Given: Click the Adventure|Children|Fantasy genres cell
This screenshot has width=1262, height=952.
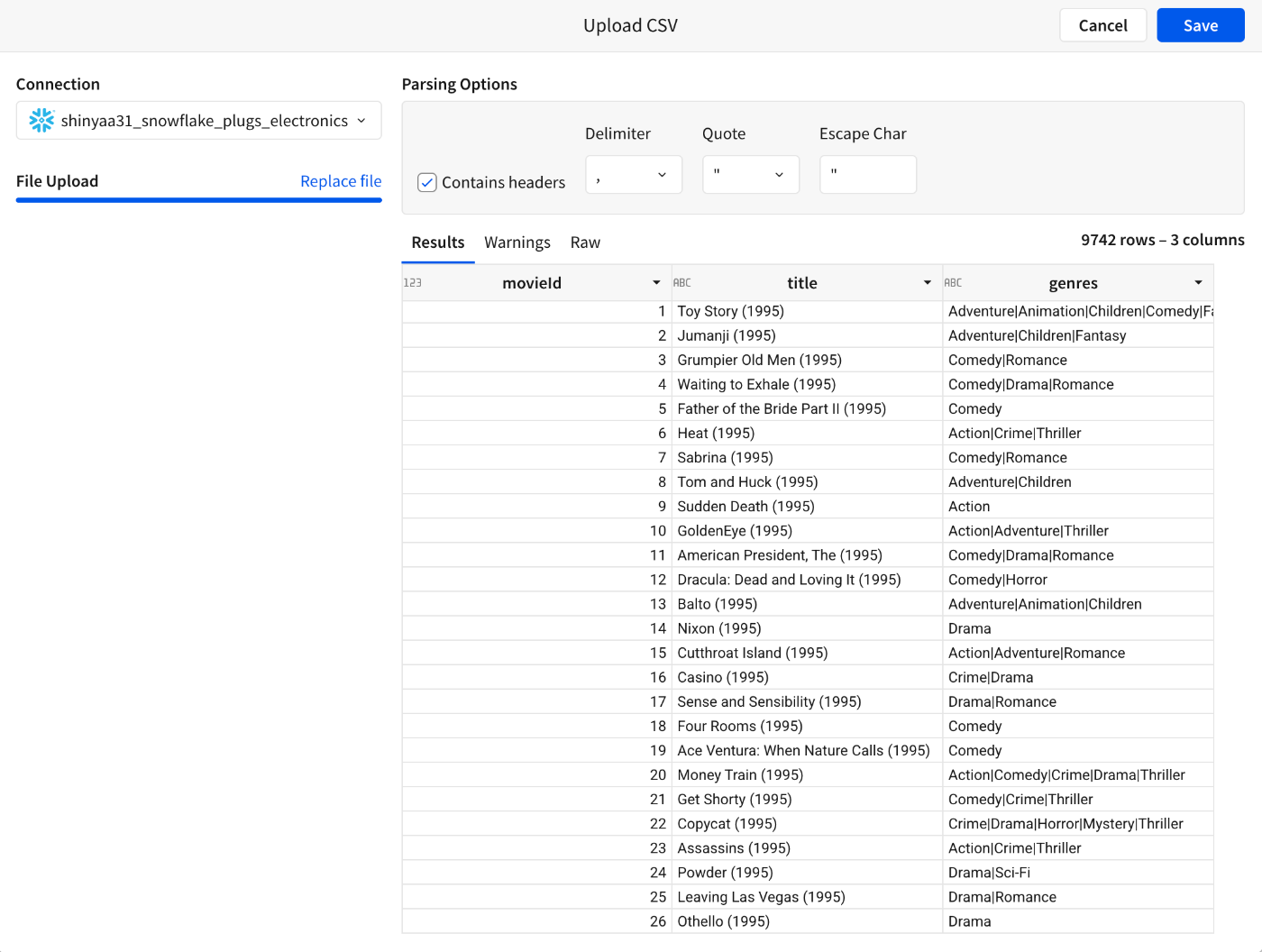Looking at the screenshot, I should coord(1078,335).
